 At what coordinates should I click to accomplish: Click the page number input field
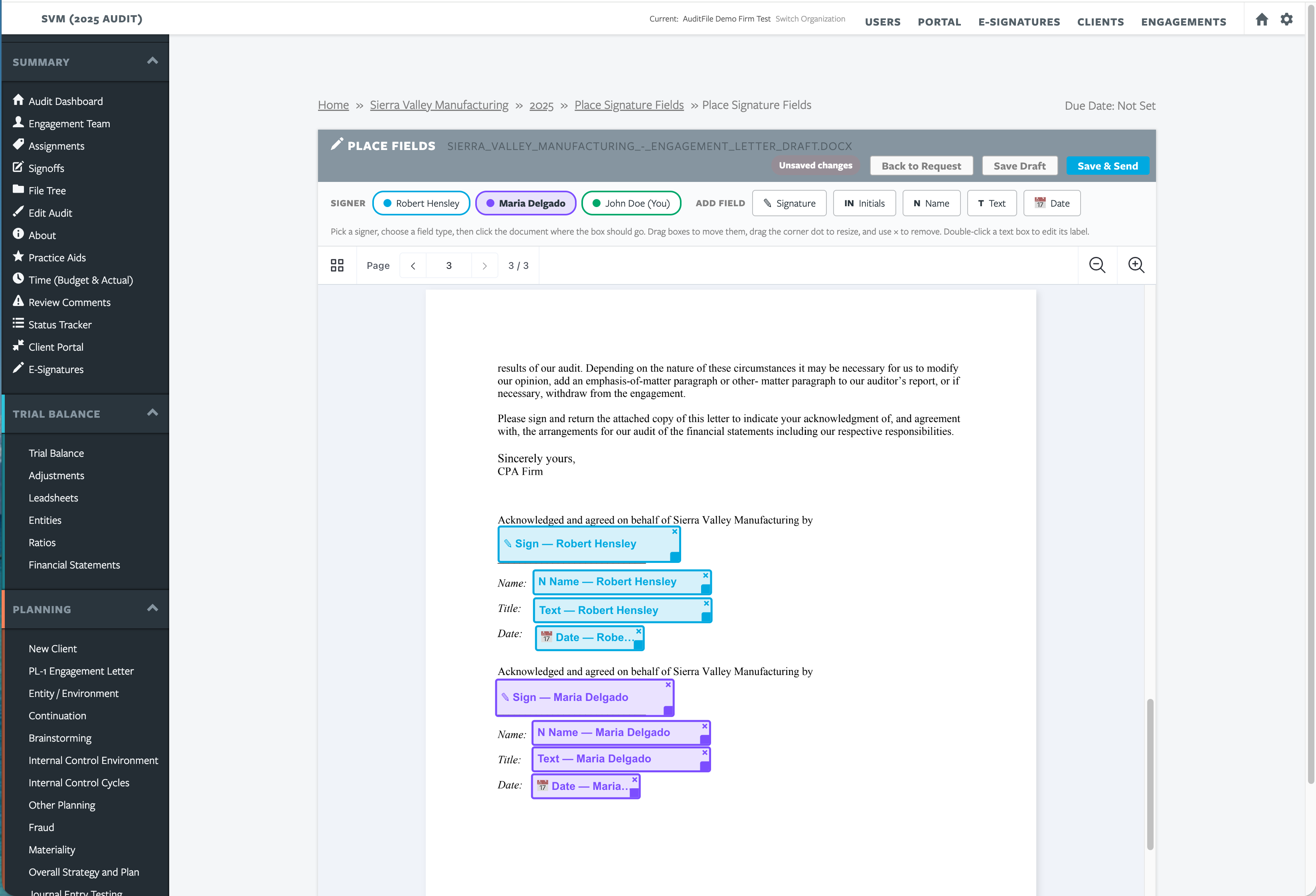(449, 265)
